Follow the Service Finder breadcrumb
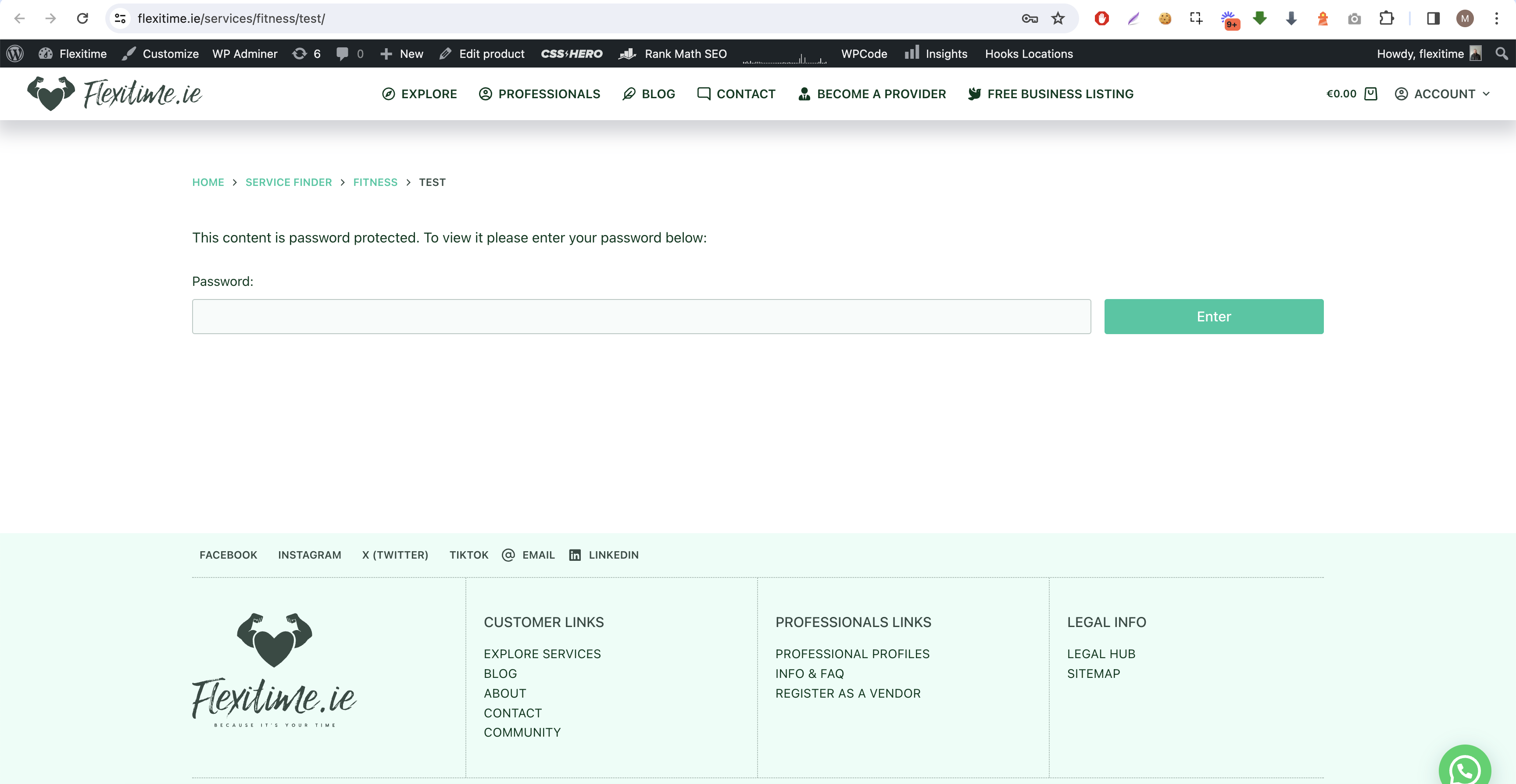The height and width of the screenshot is (784, 1516). 288,182
